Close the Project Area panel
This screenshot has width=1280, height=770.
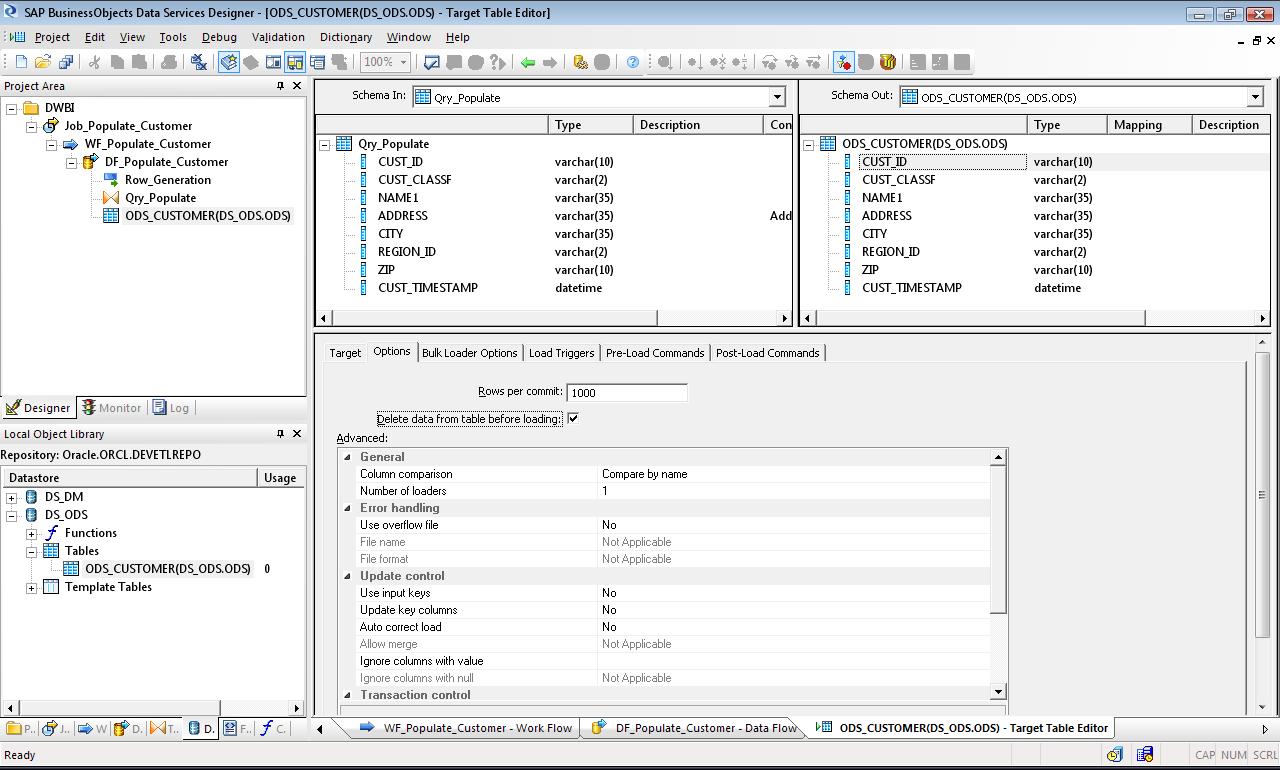297,86
